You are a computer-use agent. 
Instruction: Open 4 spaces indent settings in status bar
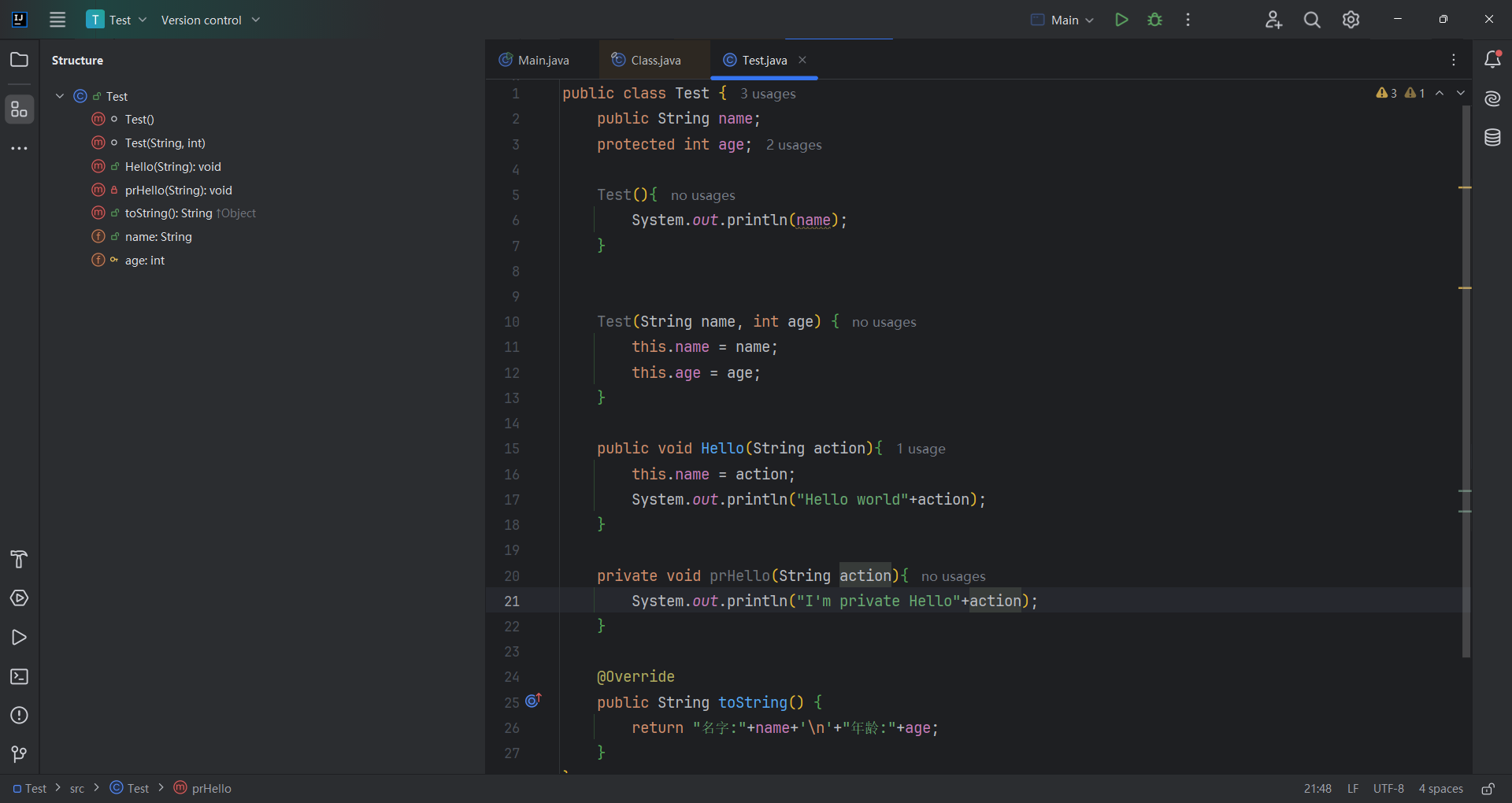point(1440,789)
